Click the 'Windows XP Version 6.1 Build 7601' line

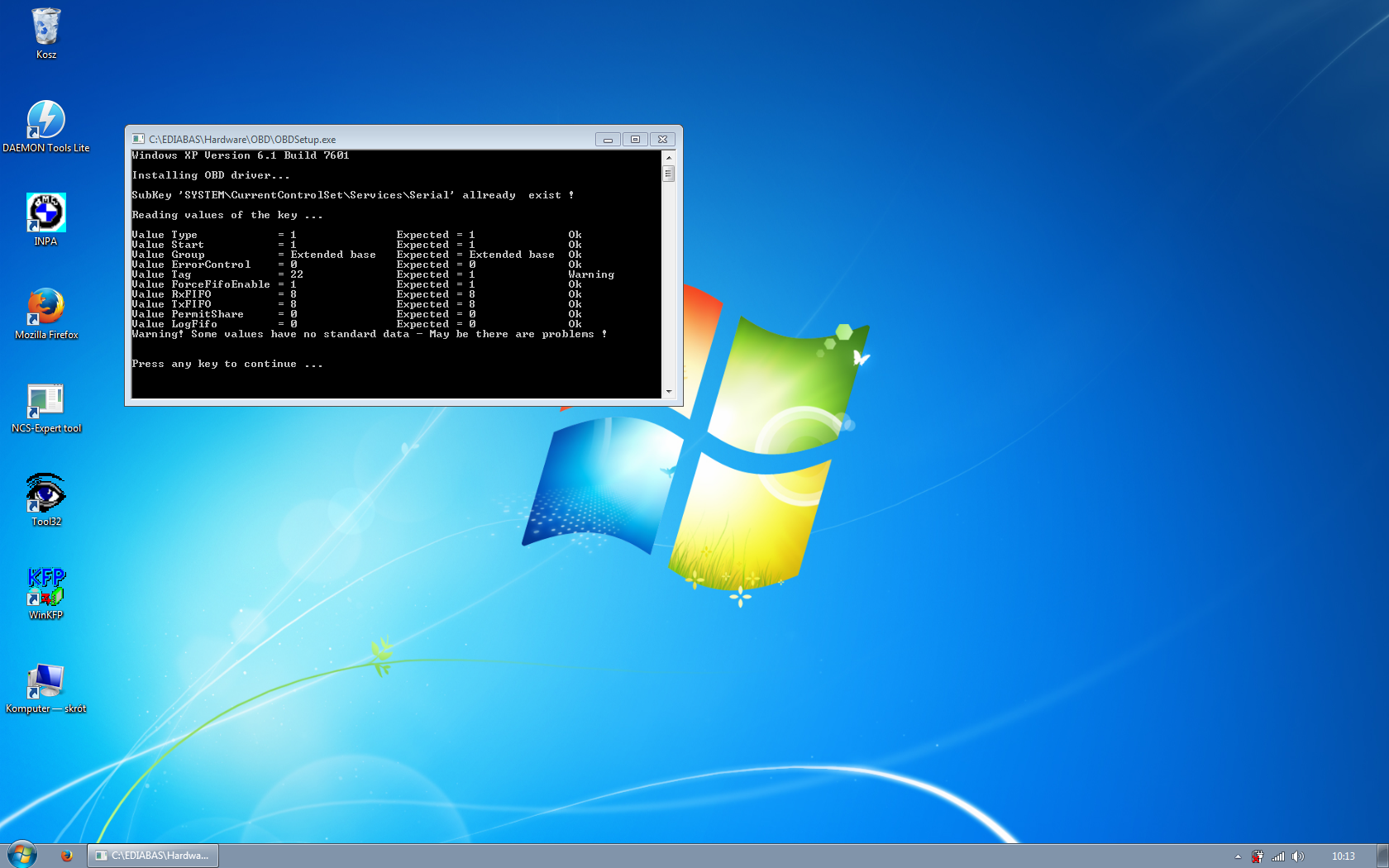pyautogui.click(x=241, y=155)
